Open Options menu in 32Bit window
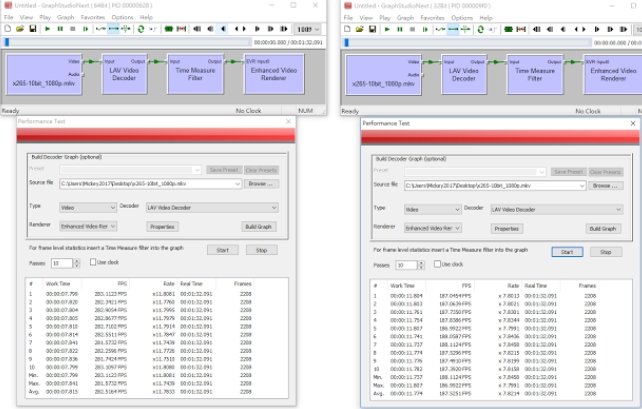This screenshot has width=642, height=409. [x=462, y=18]
